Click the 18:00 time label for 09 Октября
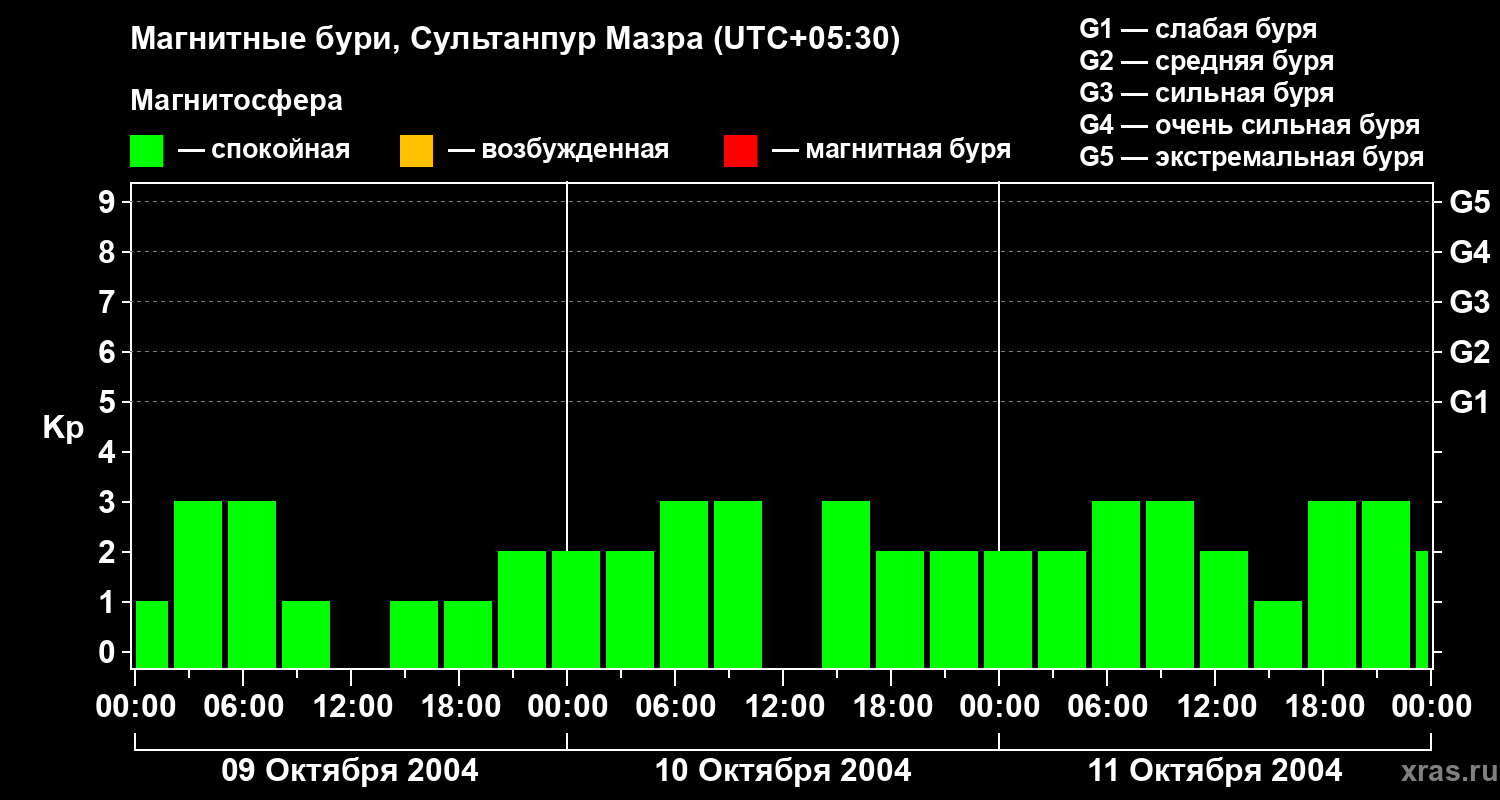The image size is (1500, 800). coord(459,707)
